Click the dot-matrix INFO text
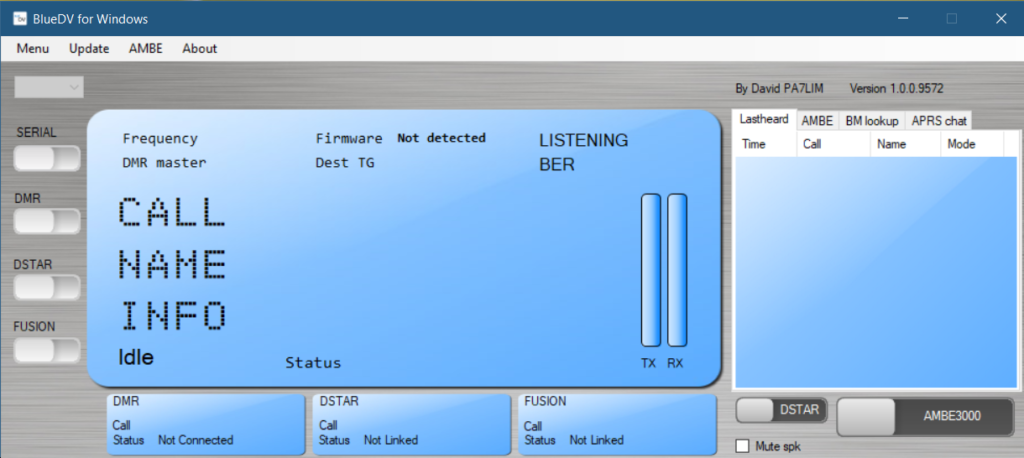This screenshot has width=1024, height=458. coord(172,316)
